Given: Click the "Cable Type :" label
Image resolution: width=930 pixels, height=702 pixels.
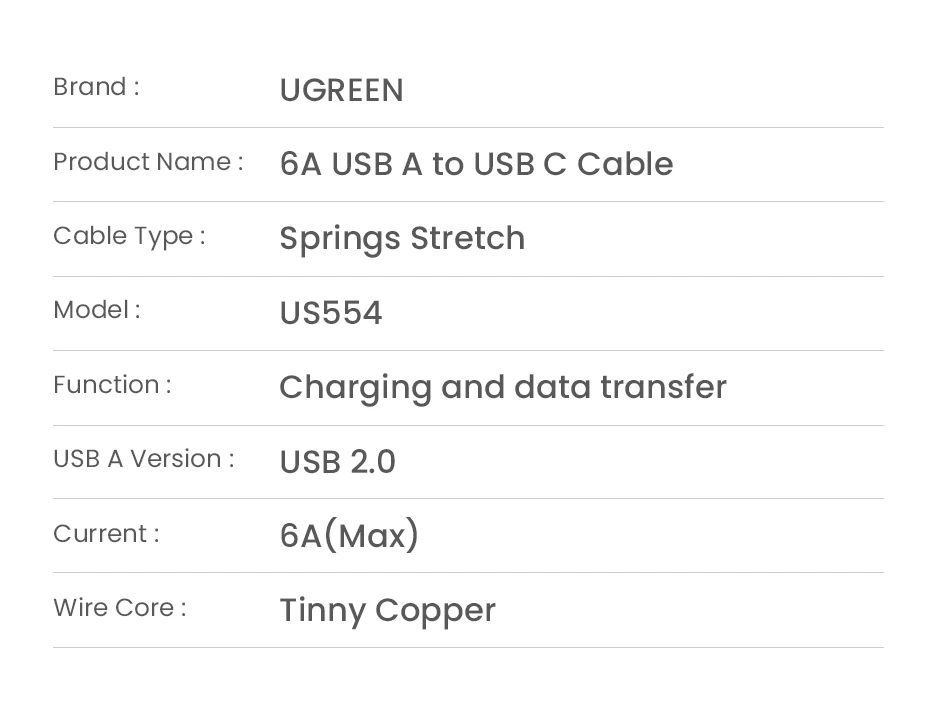Looking at the screenshot, I should pyautogui.click(x=129, y=236).
